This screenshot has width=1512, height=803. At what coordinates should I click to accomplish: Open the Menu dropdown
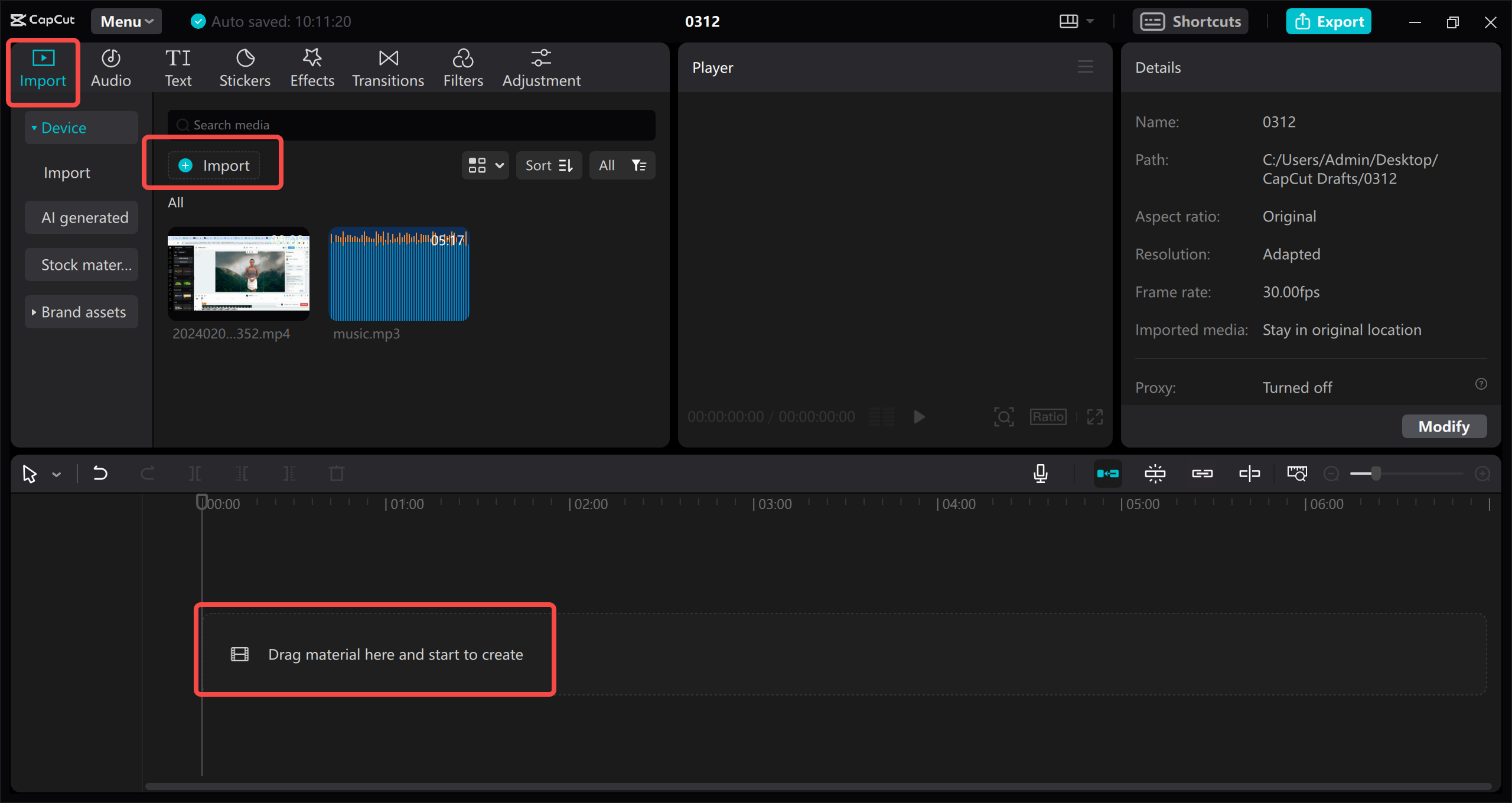[126, 21]
